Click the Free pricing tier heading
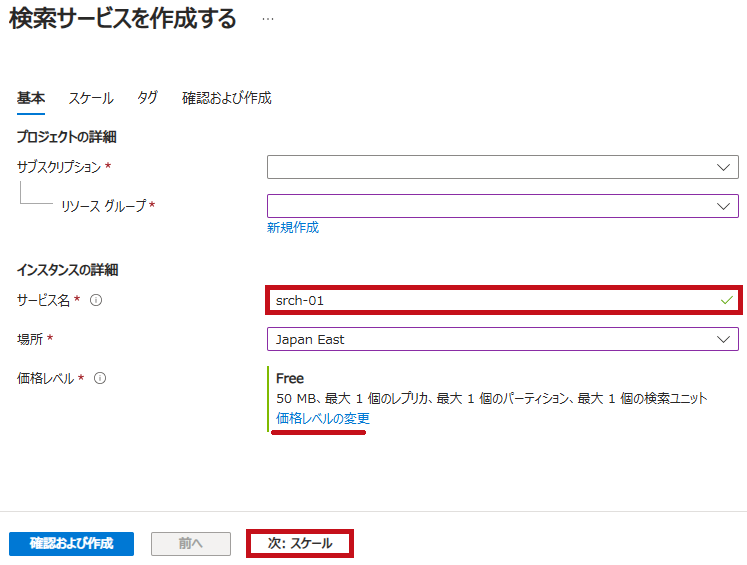Screen dimensions: 747x565 coord(290,378)
